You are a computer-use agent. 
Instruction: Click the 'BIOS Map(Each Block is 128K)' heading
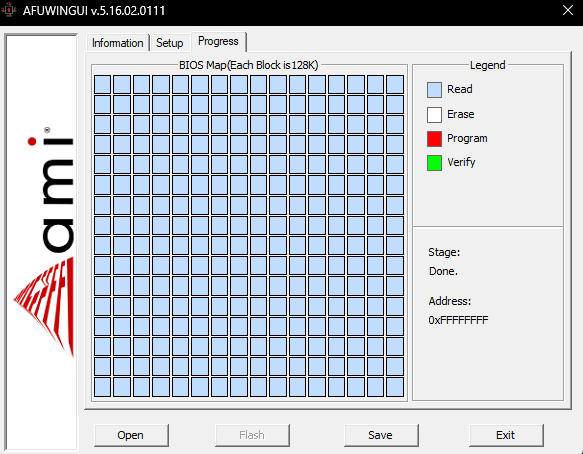(x=249, y=65)
